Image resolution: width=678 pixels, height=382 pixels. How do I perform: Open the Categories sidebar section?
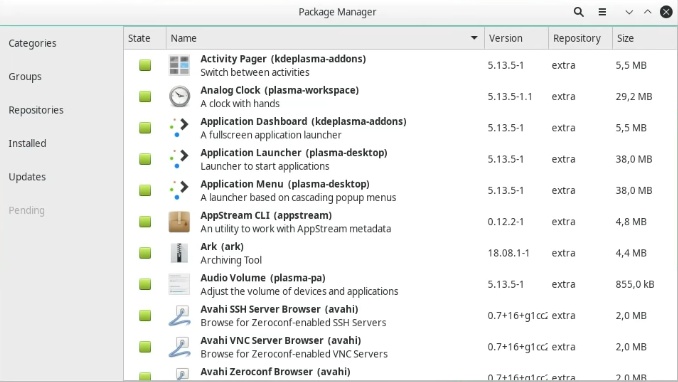[x=32, y=43]
